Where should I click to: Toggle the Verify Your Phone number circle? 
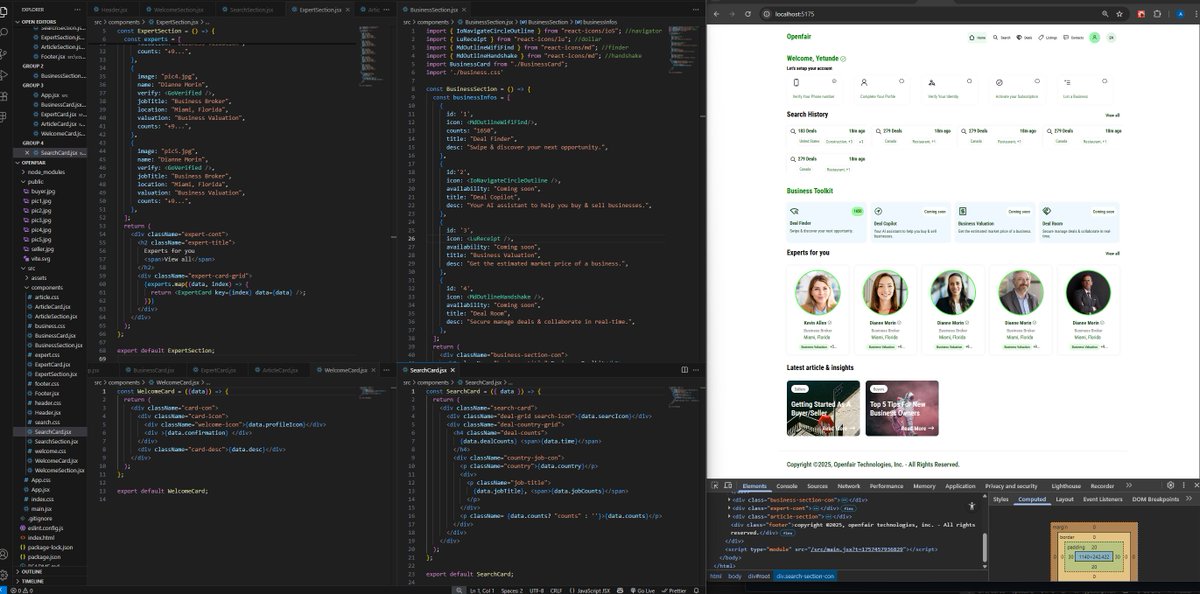coord(834,81)
